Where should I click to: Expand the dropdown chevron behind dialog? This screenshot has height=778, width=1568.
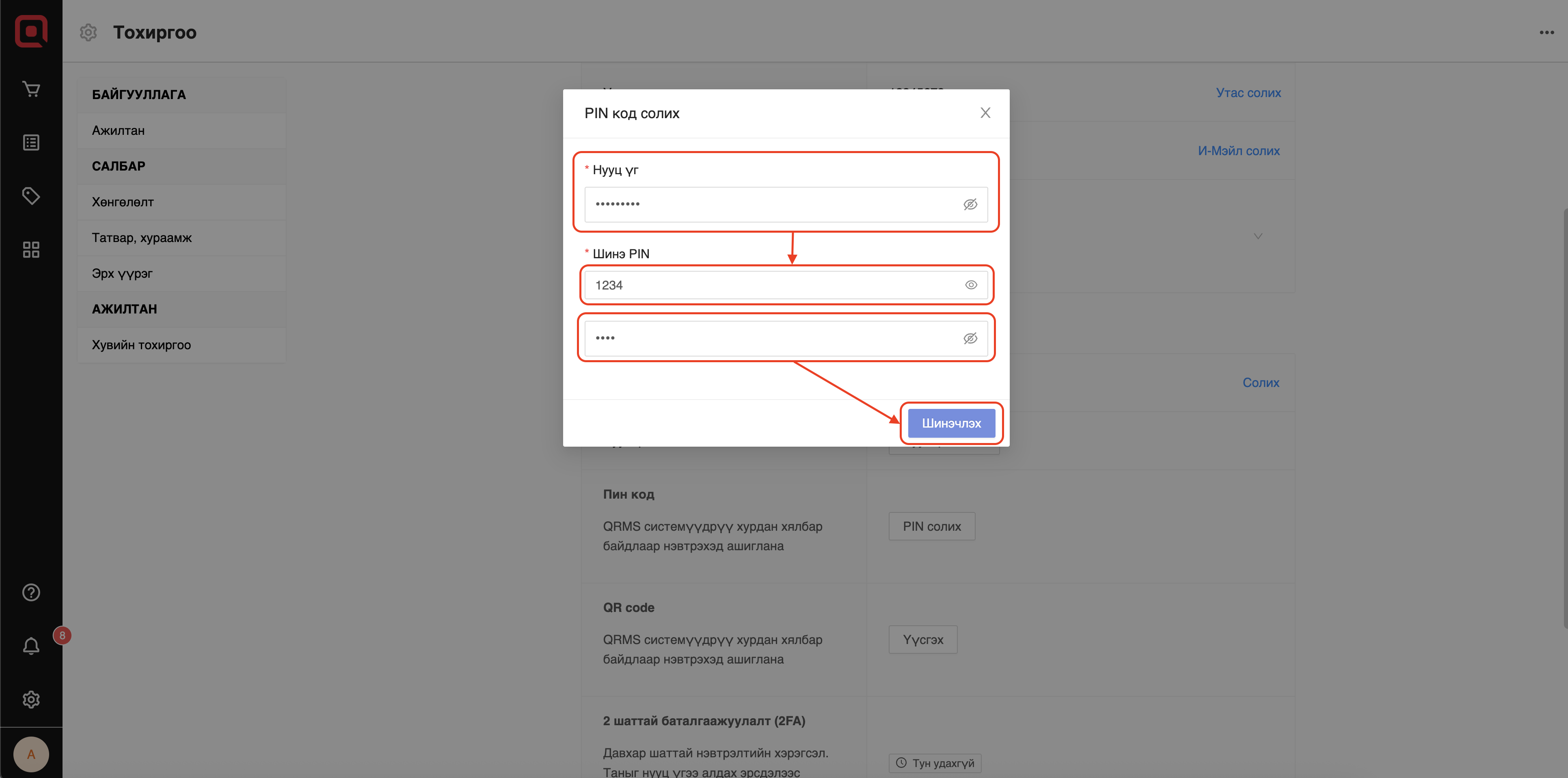[x=1257, y=236]
